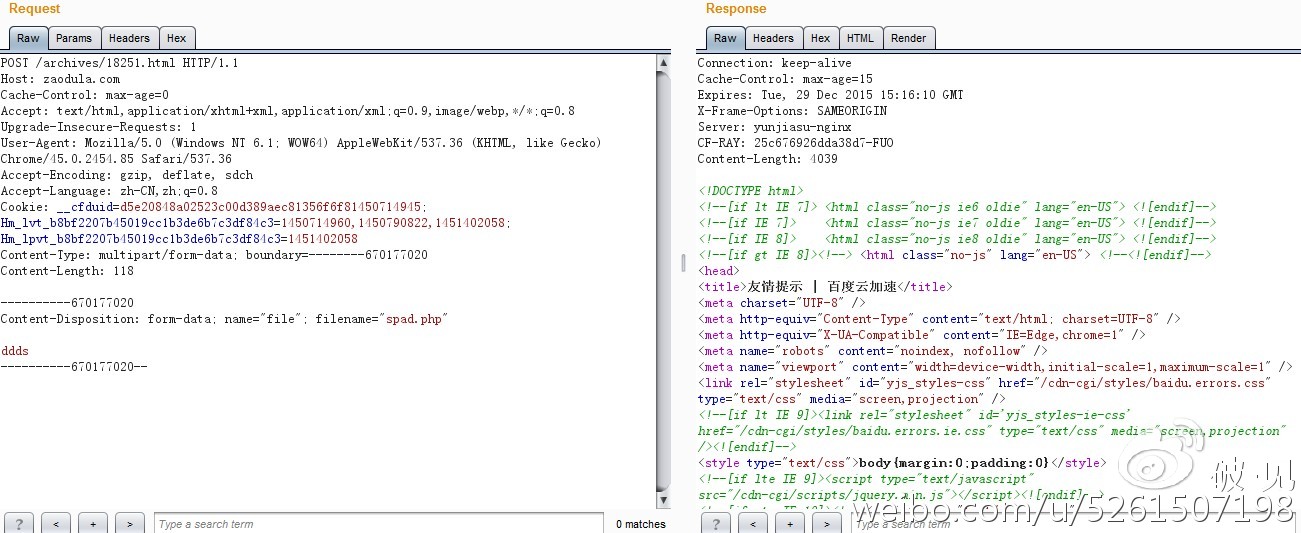This screenshot has width=1301, height=533.
Task: Click the previous match '<' button in response panel
Action: tap(754, 524)
